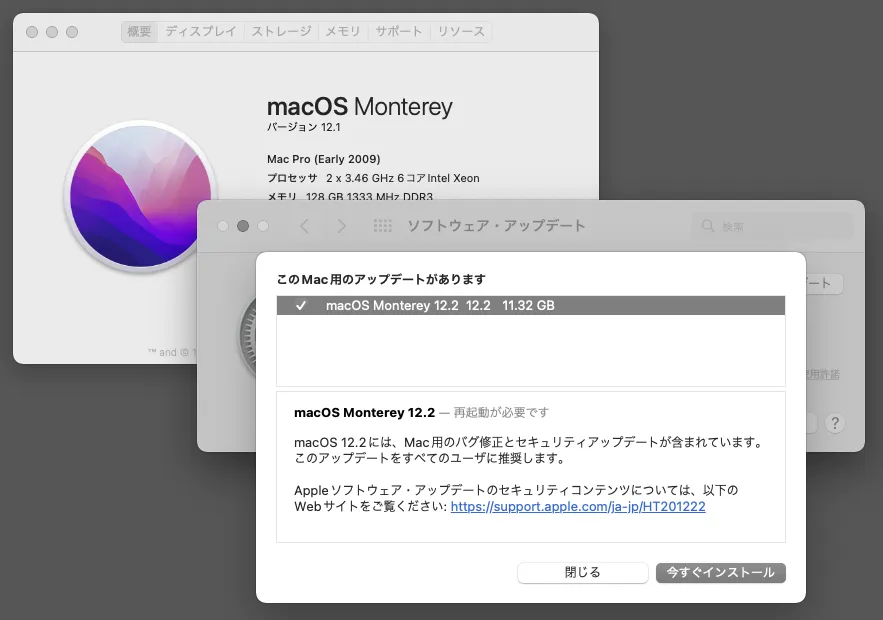Screen dimensions: 883x620
Task: Click the 検索 search field
Action: click(772, 226)
